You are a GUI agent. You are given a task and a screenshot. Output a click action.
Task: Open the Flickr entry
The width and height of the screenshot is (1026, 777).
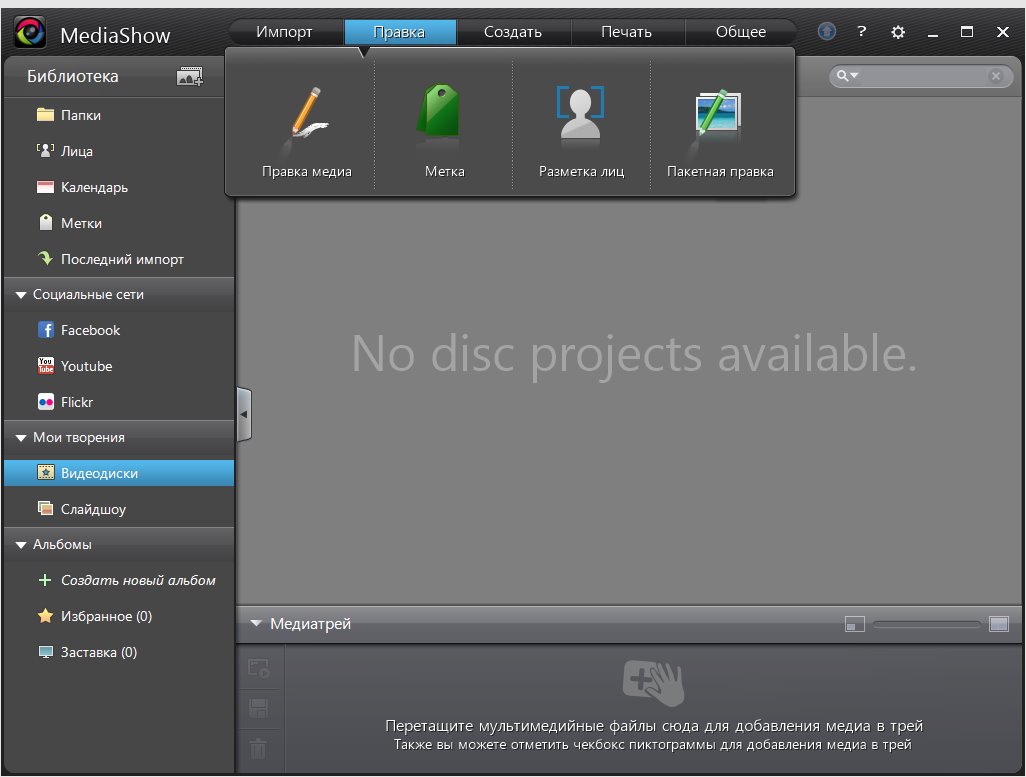pyautogui.click(x=77, y=402)
